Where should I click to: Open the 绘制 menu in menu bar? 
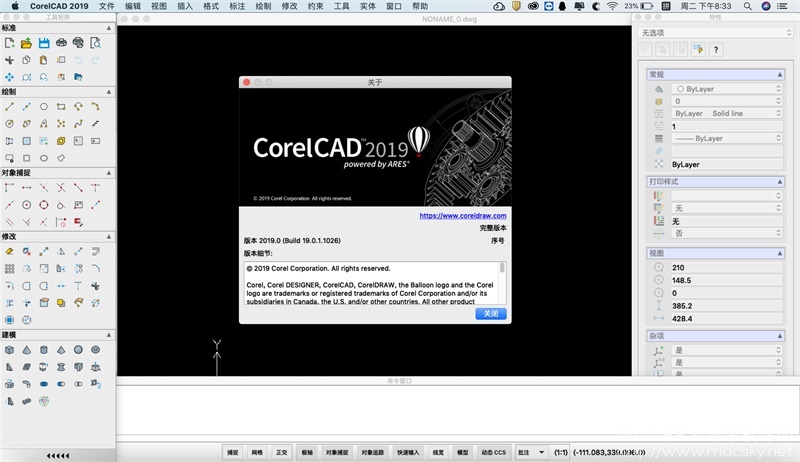coord(263,6)
